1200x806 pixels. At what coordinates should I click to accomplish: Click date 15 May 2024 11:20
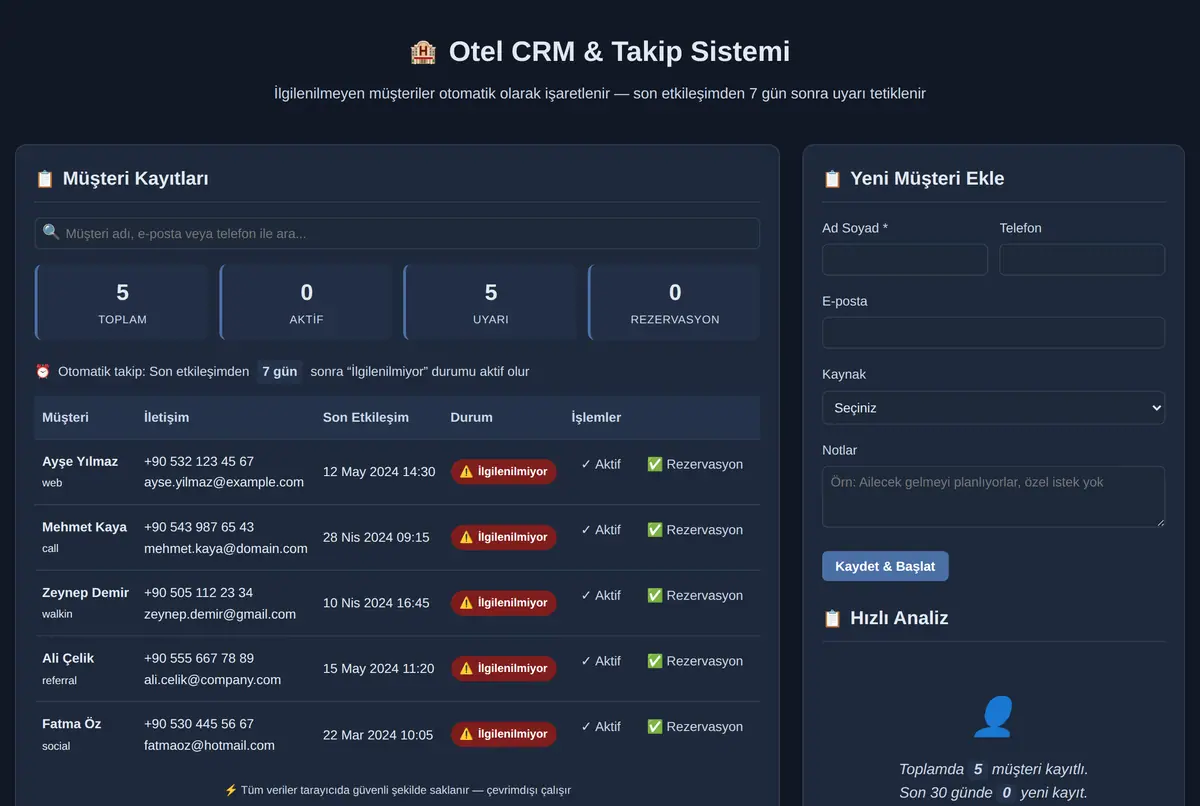pos(379,668)
